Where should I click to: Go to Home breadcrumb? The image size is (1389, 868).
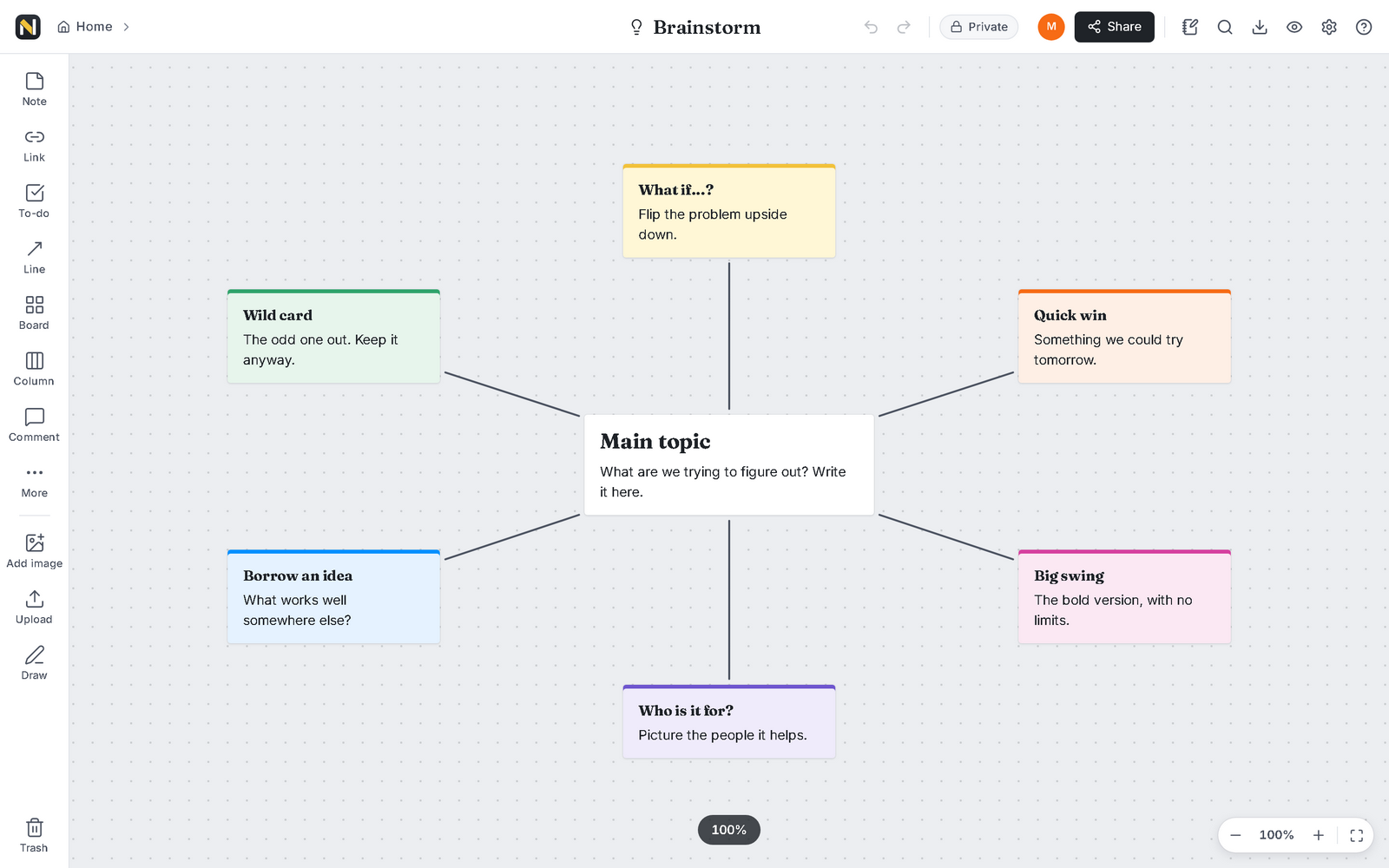click(85, 27)
